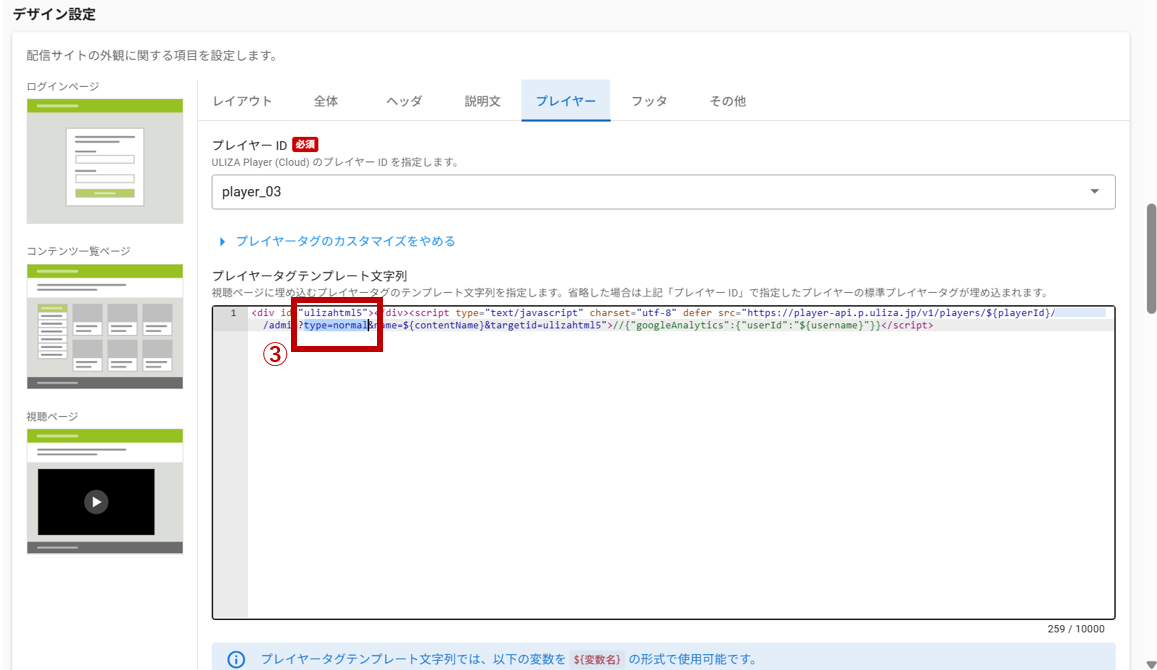Open the レイアウト tab
This screenshot has height=670, width=1157.
(242, 101)
